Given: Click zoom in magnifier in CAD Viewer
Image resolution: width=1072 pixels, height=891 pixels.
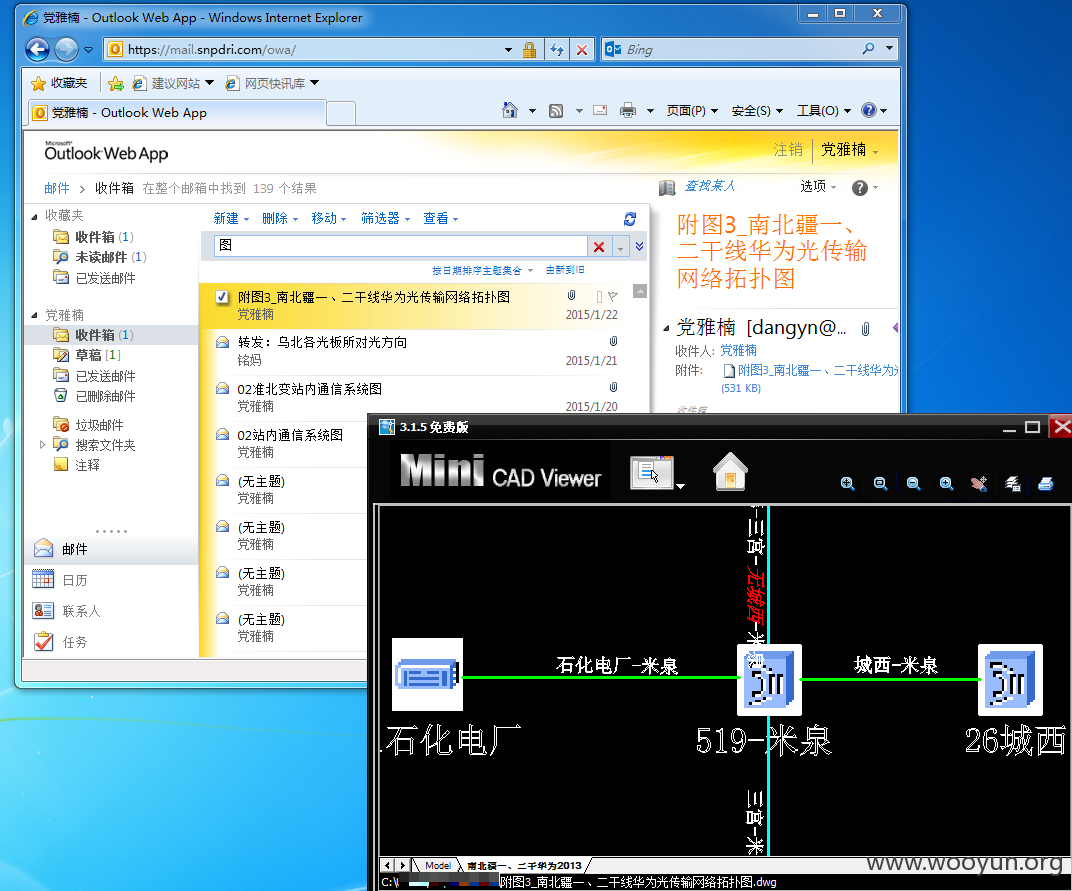Looking at the screenshot, I should 946,484.
